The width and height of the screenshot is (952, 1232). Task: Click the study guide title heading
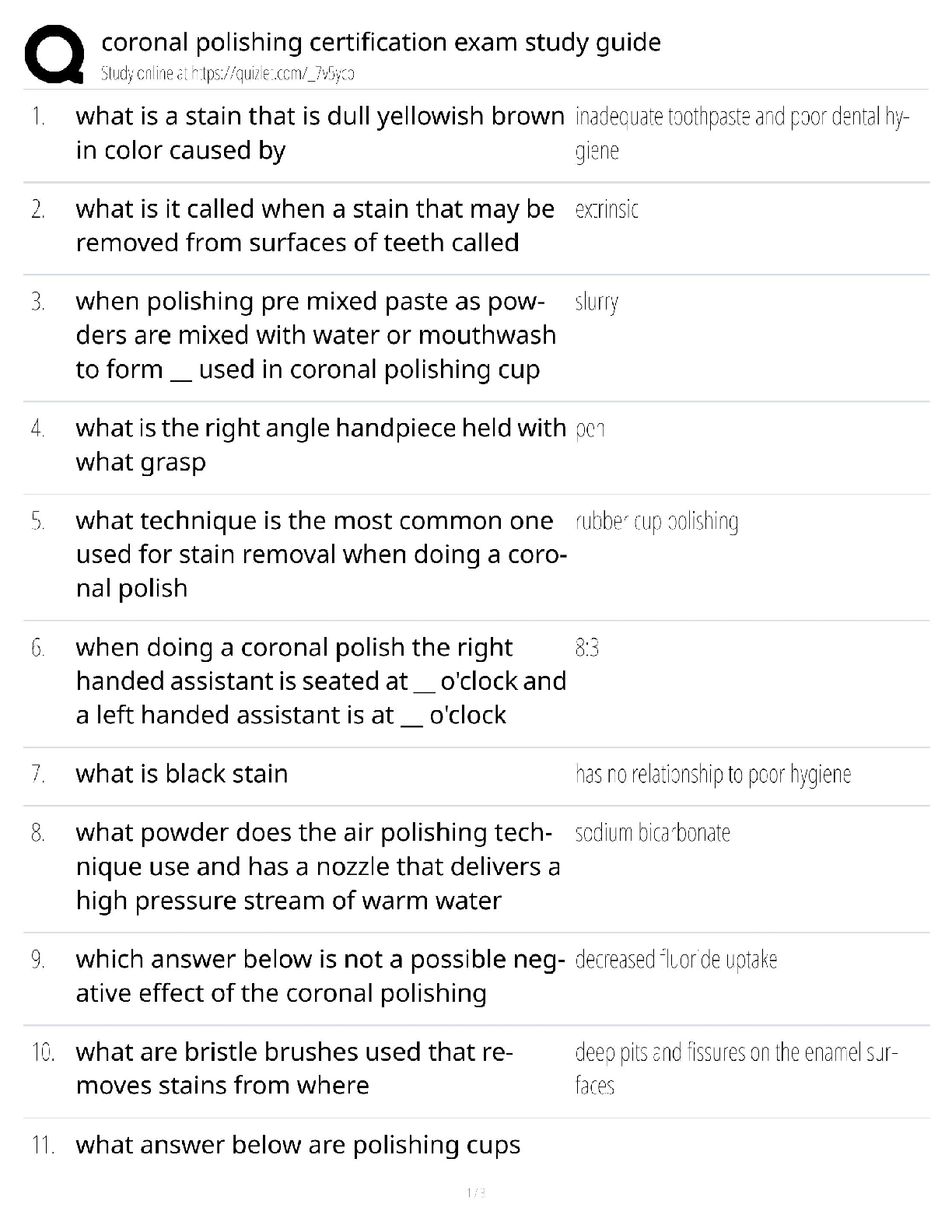tap(381, 41)
